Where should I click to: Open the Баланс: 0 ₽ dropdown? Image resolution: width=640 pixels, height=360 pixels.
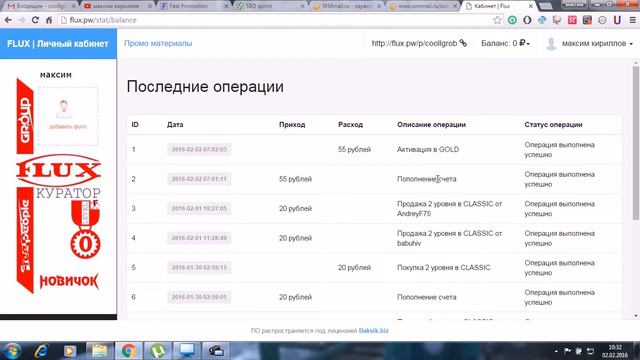click(x=505, y=43)
